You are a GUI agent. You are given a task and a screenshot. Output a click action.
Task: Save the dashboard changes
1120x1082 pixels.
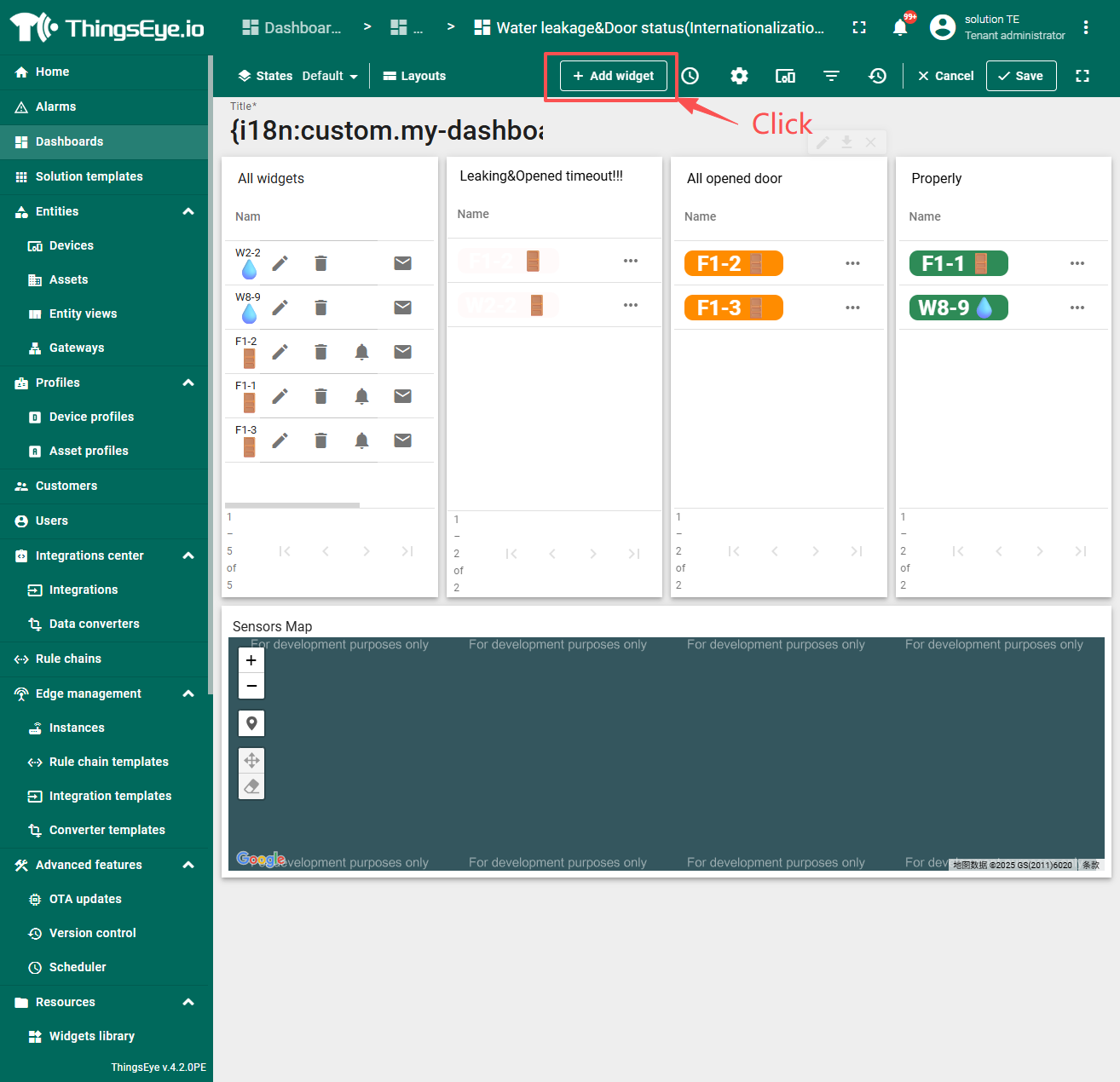pos(1020,76)
